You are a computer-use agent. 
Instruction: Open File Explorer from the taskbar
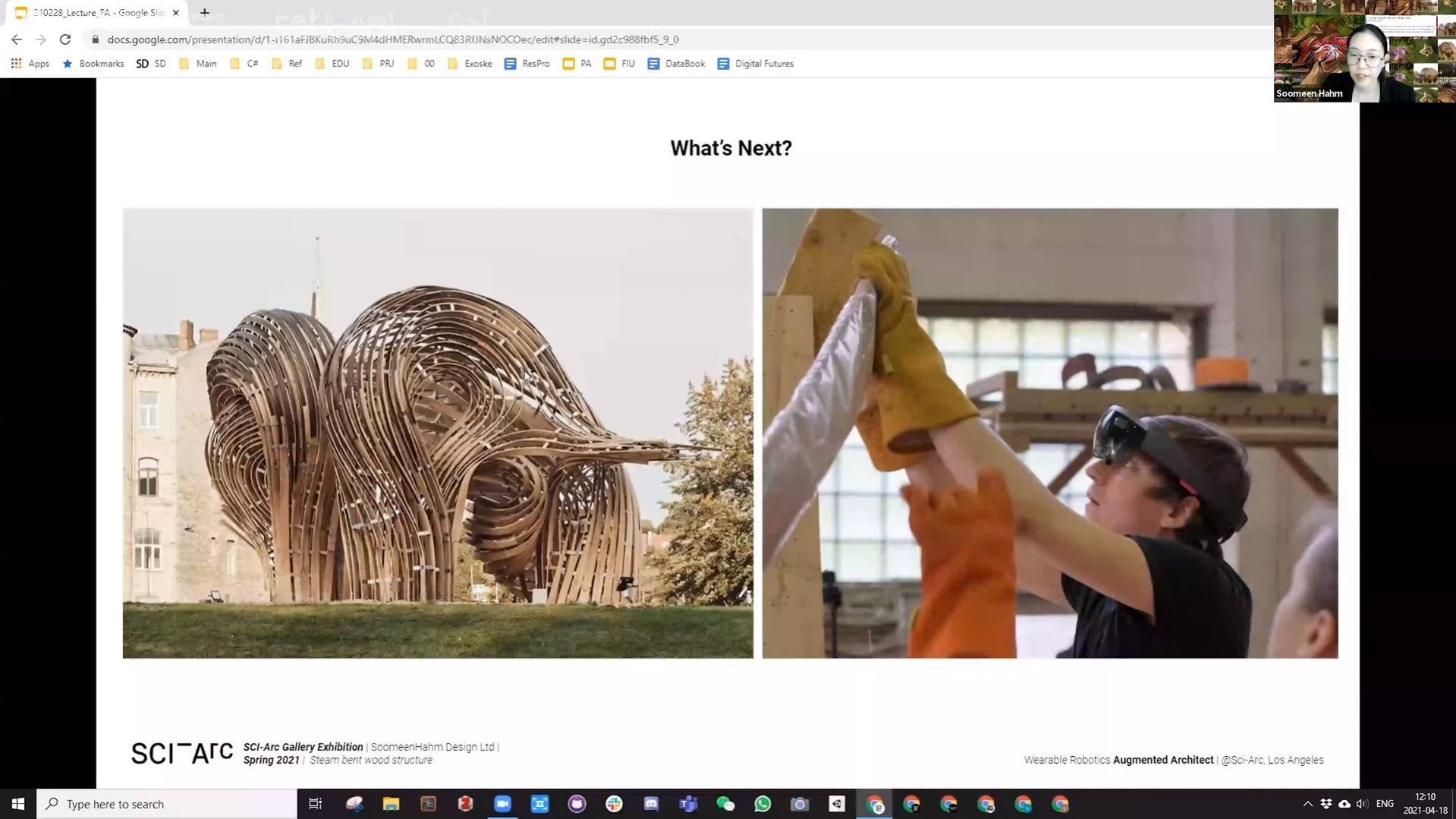391,804
